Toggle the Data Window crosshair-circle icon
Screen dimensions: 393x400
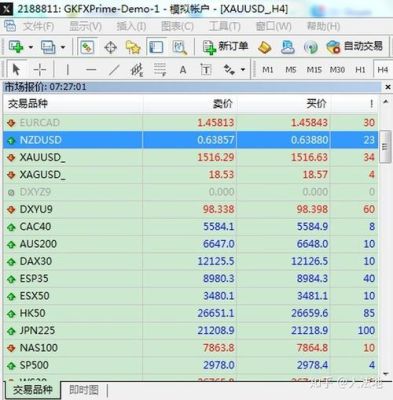point(110,47)
